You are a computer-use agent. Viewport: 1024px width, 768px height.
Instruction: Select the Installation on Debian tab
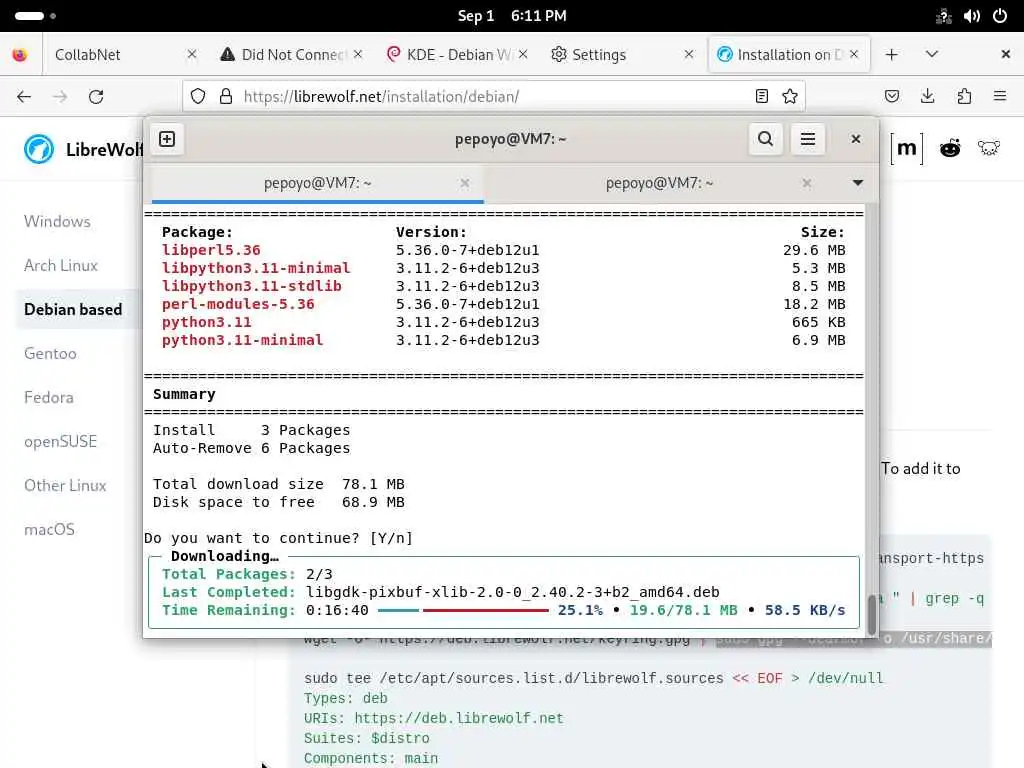788,54
